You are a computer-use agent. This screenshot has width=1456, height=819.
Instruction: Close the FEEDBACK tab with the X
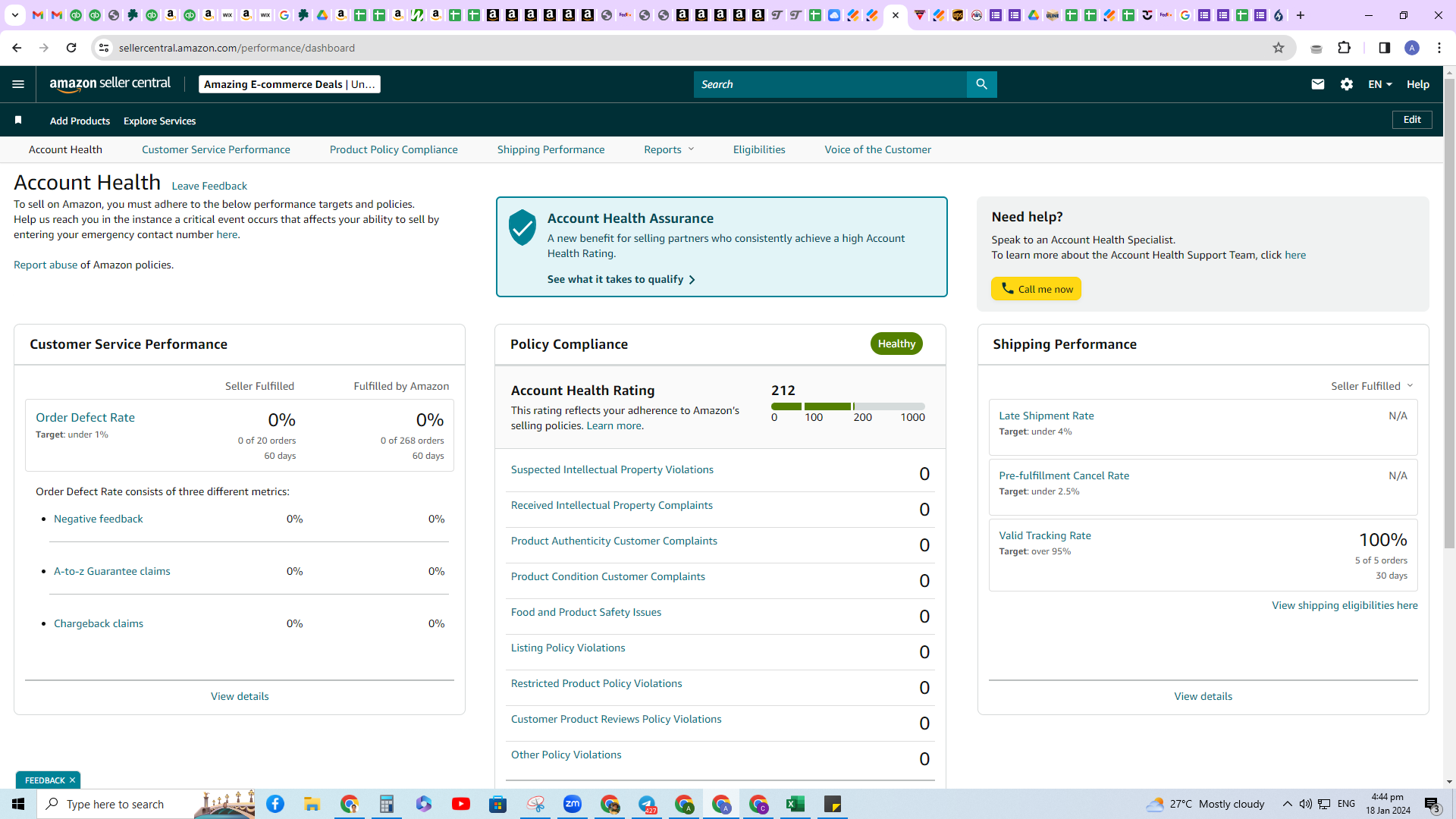click(72, 780)
